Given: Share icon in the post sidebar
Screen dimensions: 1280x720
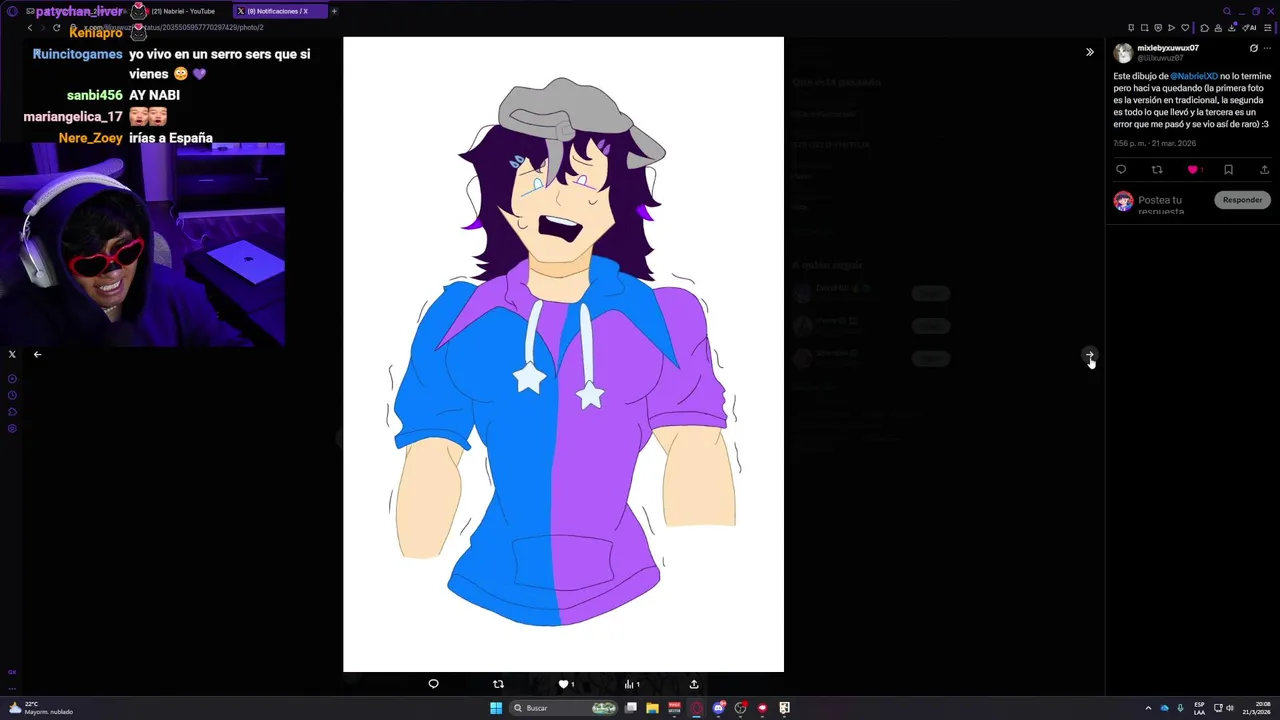Looking at the screenshot, I should click(1264, 170).
